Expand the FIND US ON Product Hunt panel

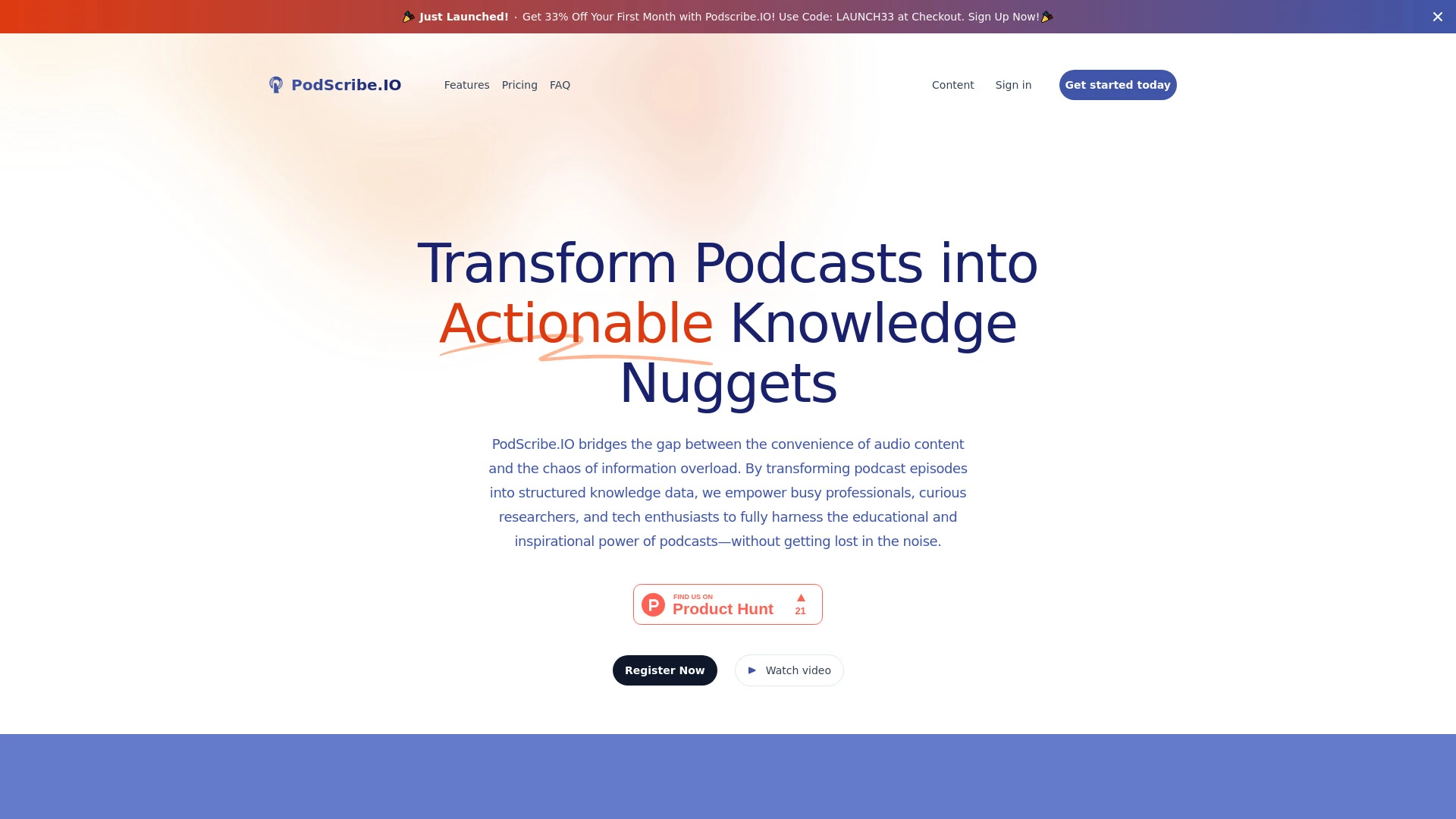tap(727, 604)
